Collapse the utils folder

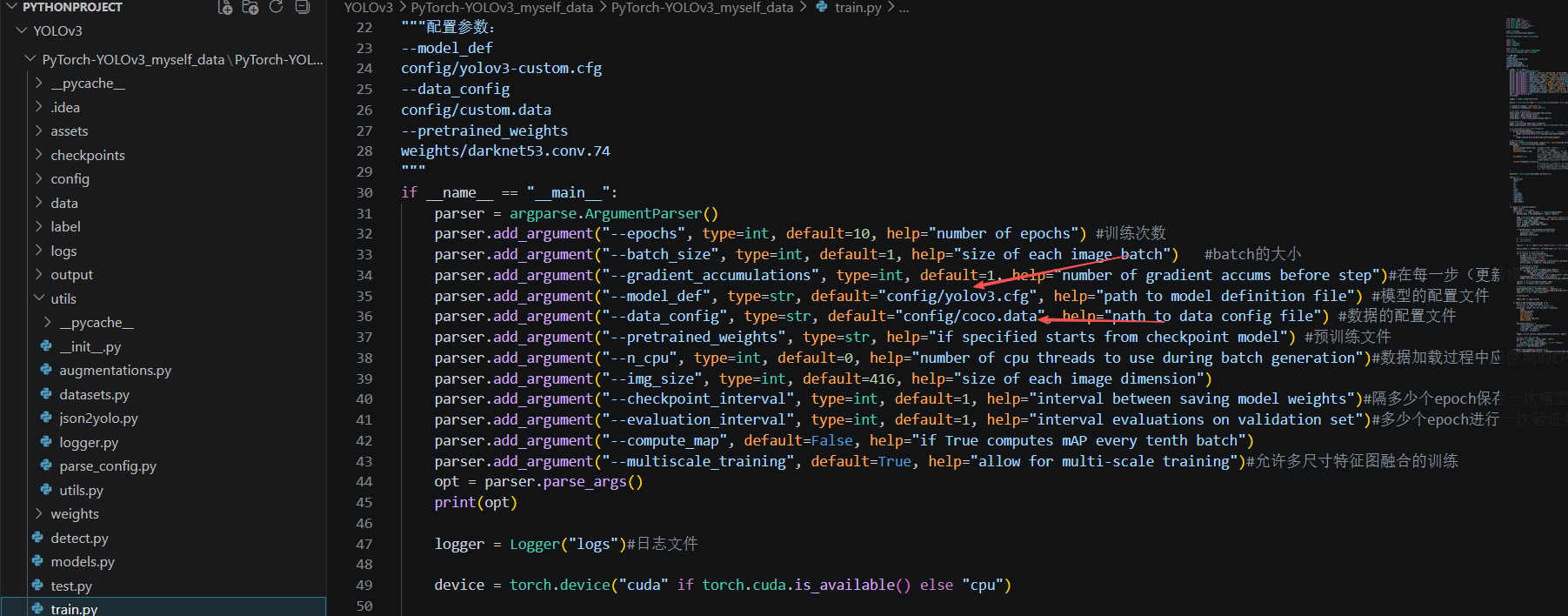point(38,298)
